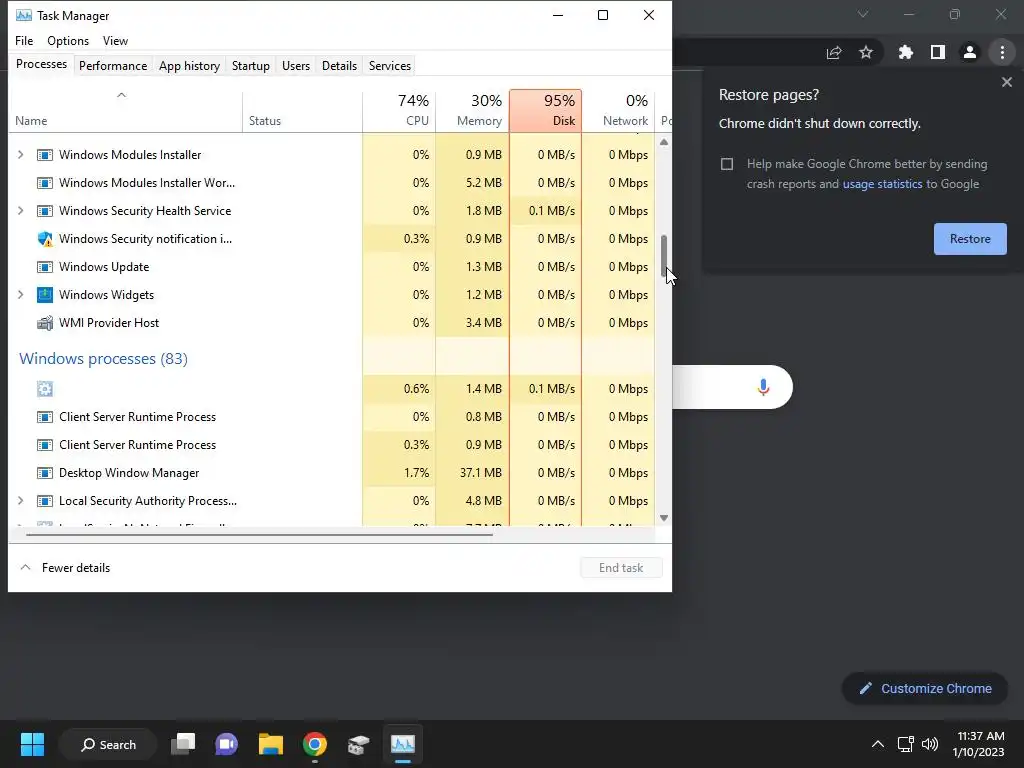Click the scrollbar down arrow
The height and width of the screenshot is (768, 1024).
click(x=664, y=518)
